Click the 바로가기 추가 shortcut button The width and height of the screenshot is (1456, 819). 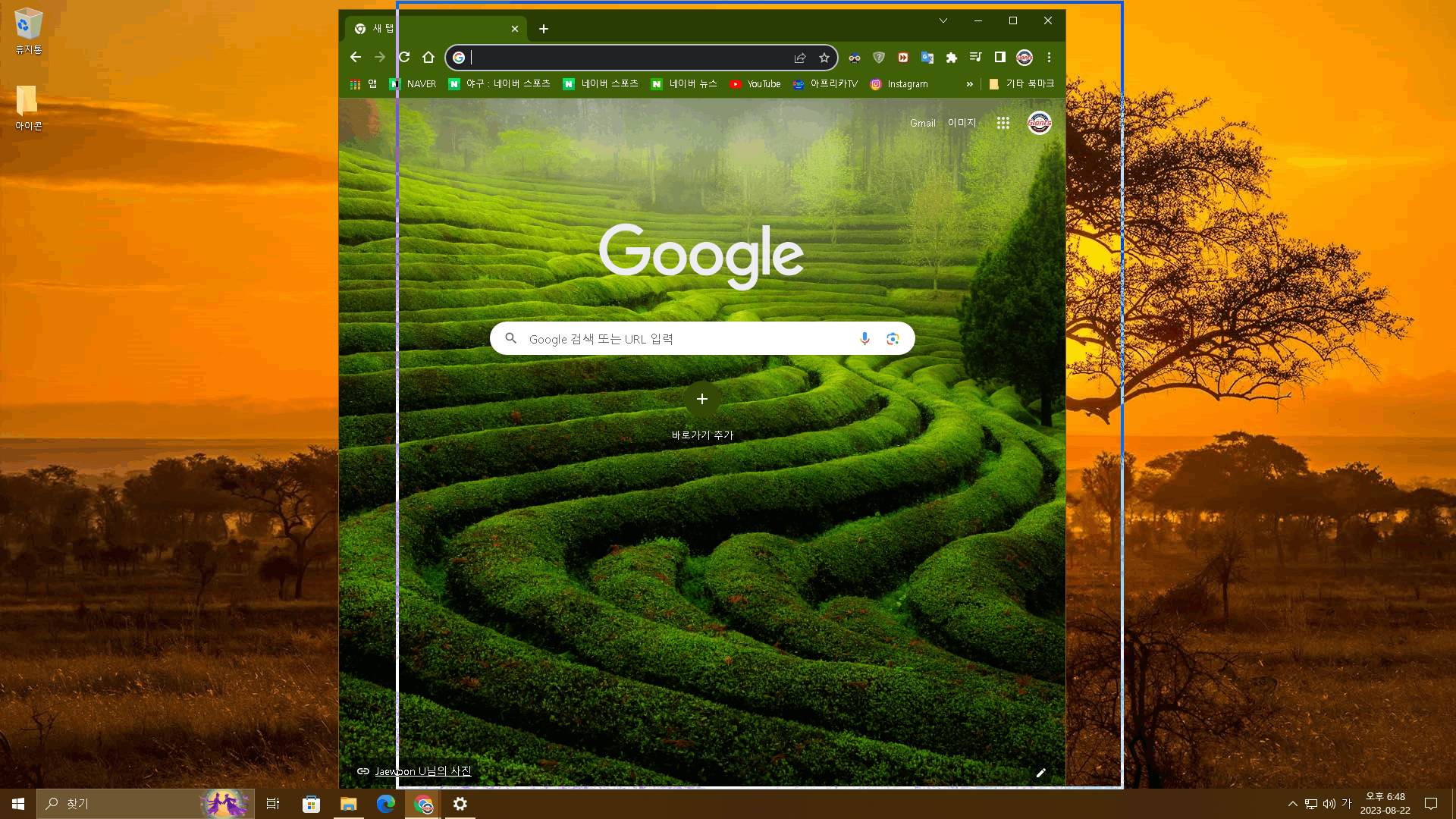pyautogui.click(x=702, y=400)
